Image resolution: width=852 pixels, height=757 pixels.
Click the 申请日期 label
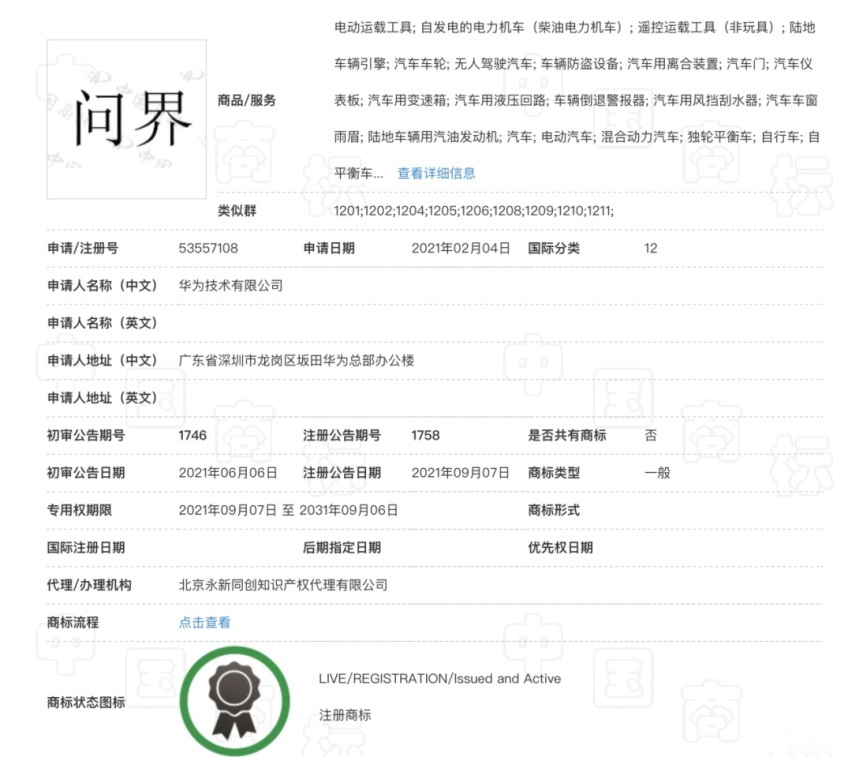tap(329, 248)
